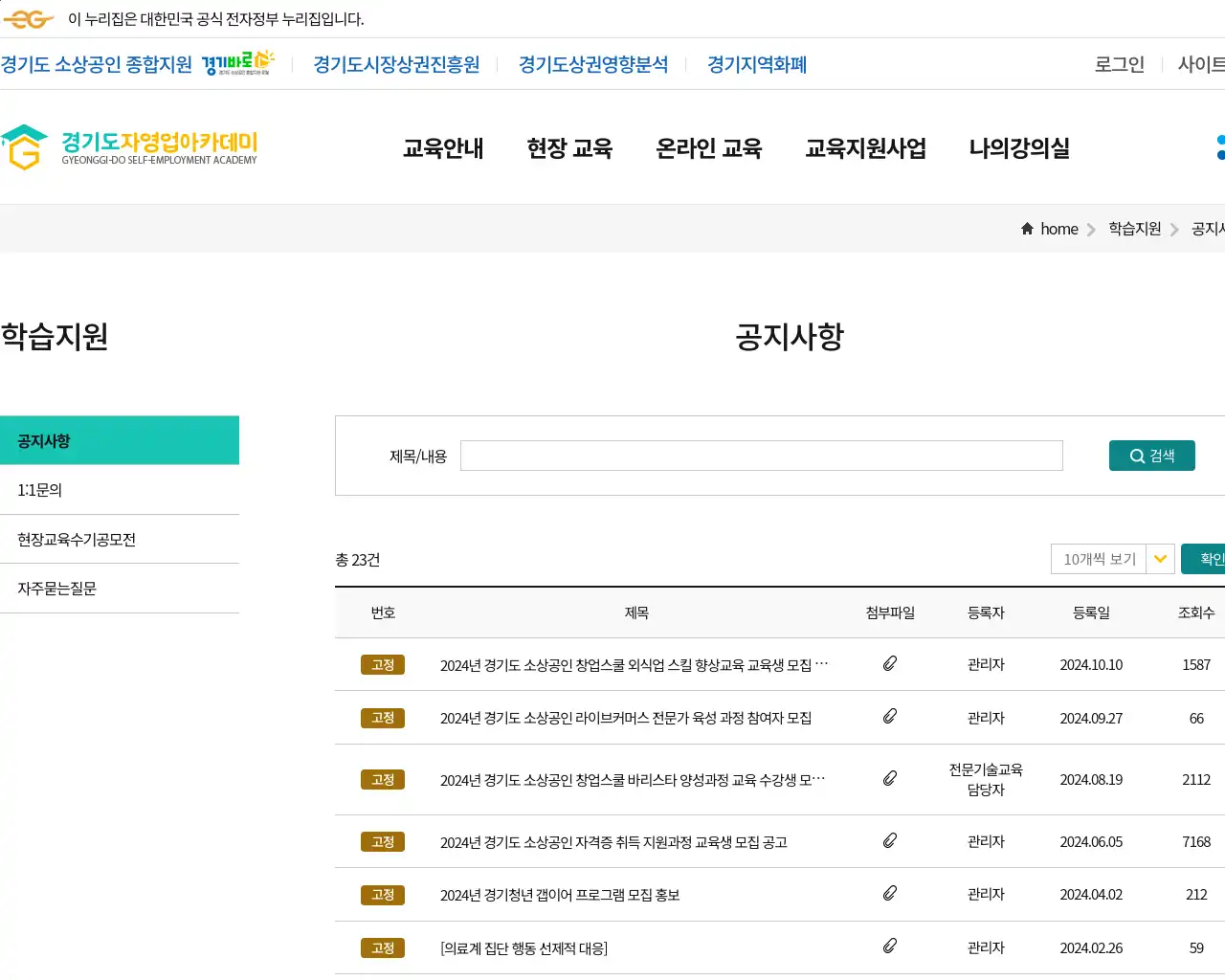This screenshot has height=980, width=1225.
Task: Click date 2024.02.26 cell
Action: click(1091, 948)
